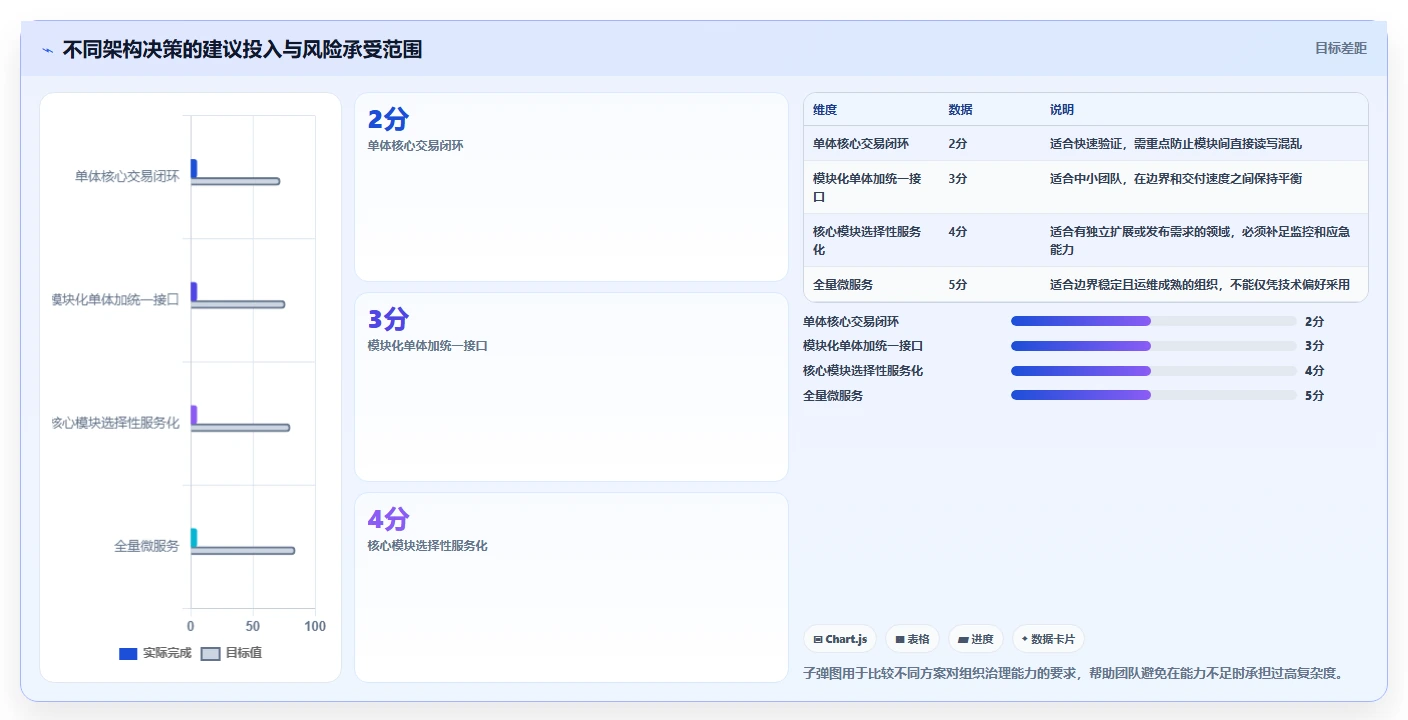Viewport: 1408px width, 720px height.
Task: Click the progress bar for 模块化单体加统一接口
Action: point(1153,346)
